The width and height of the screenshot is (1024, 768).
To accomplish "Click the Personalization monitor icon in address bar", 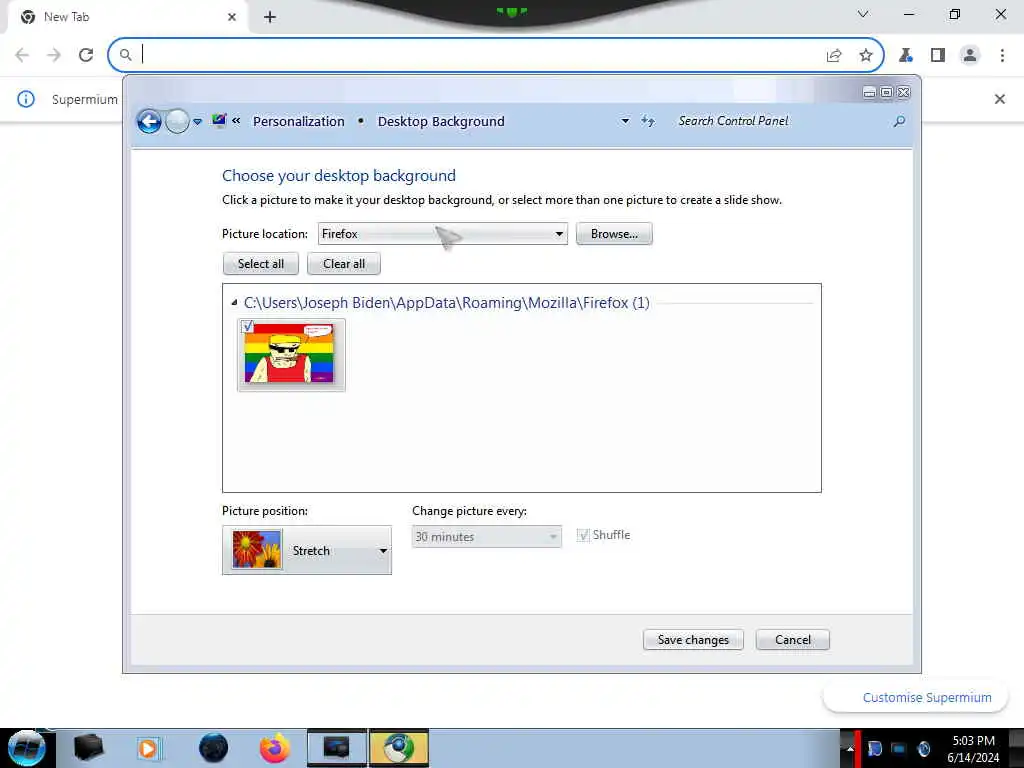I will [219, 120].
